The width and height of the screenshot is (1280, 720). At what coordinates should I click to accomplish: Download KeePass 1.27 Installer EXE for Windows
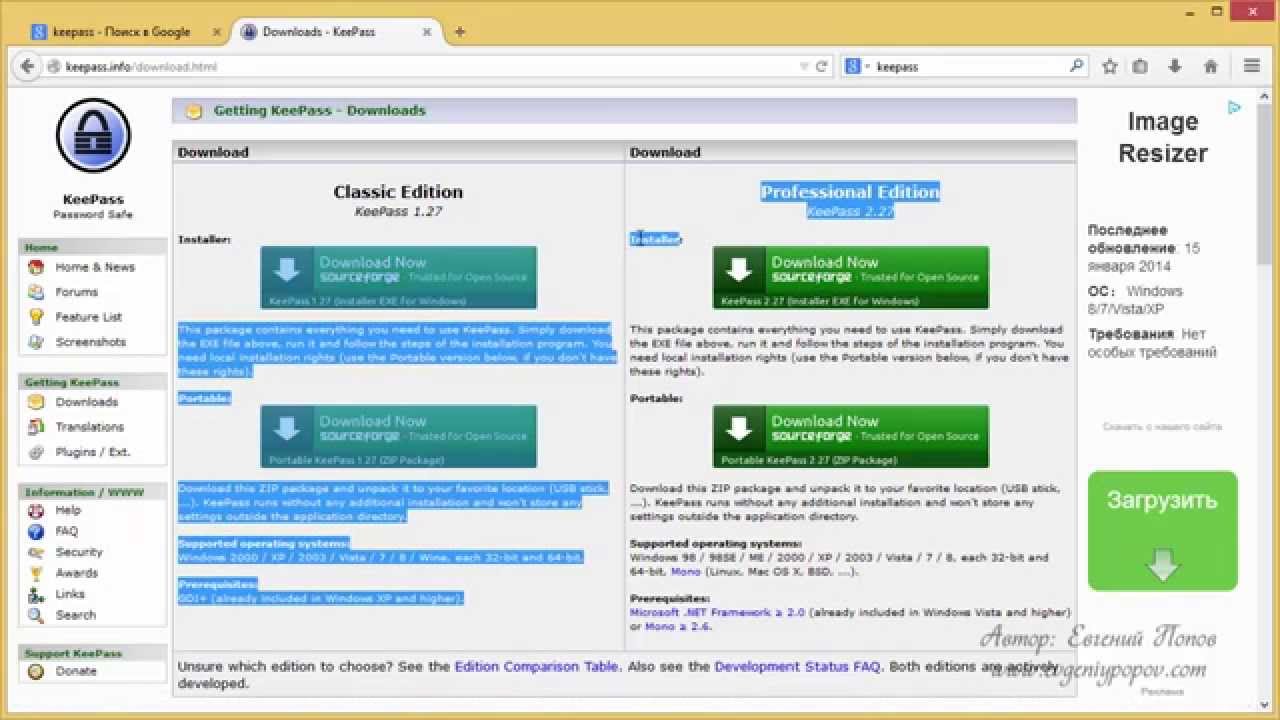pyautogui.click(x=399, y=278)
